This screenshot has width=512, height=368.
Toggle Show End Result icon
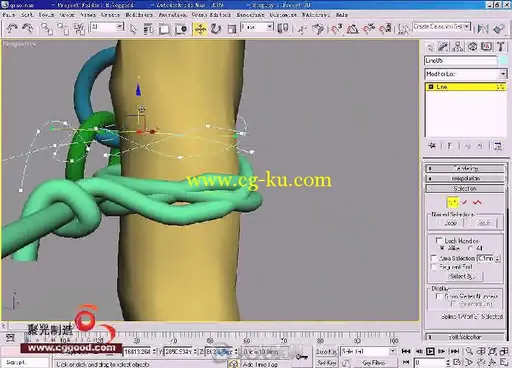click(450, 146)
